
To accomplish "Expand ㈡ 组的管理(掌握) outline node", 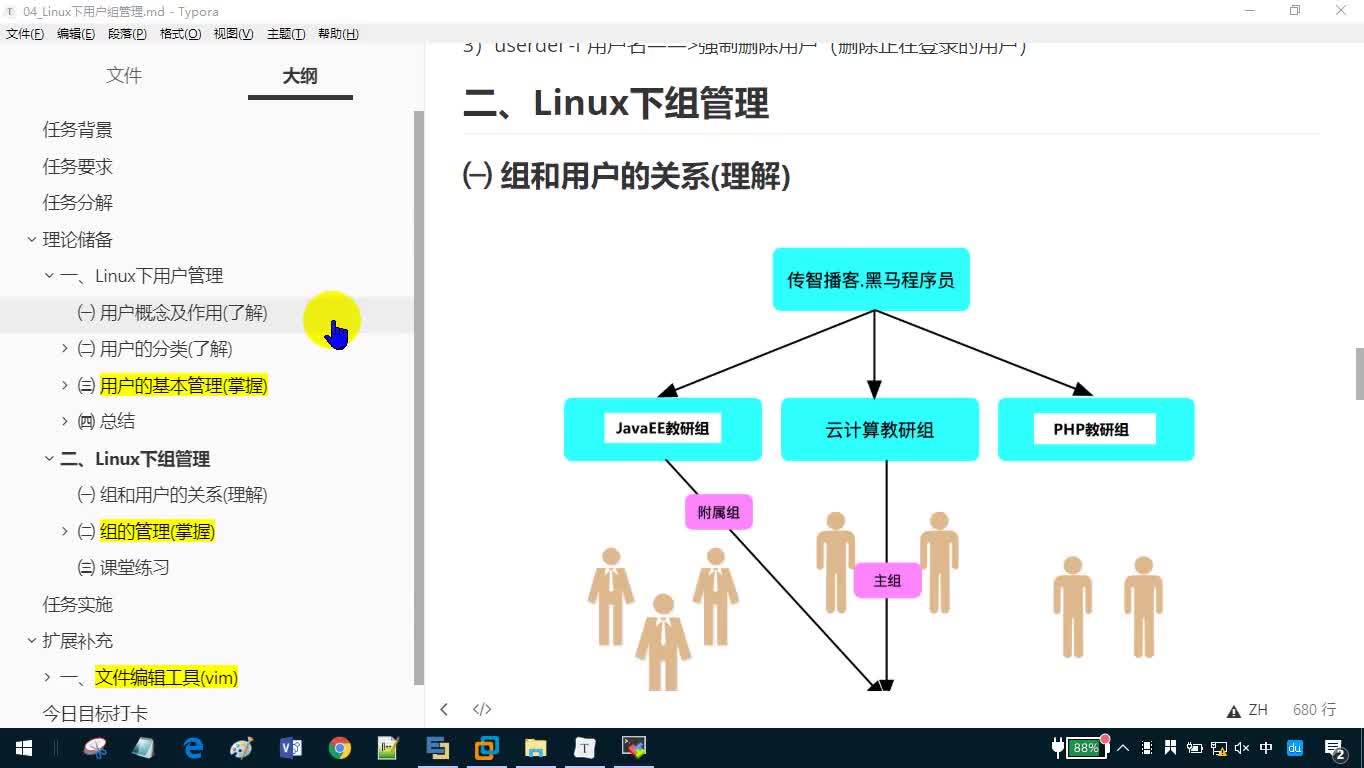I will point(66,532).
